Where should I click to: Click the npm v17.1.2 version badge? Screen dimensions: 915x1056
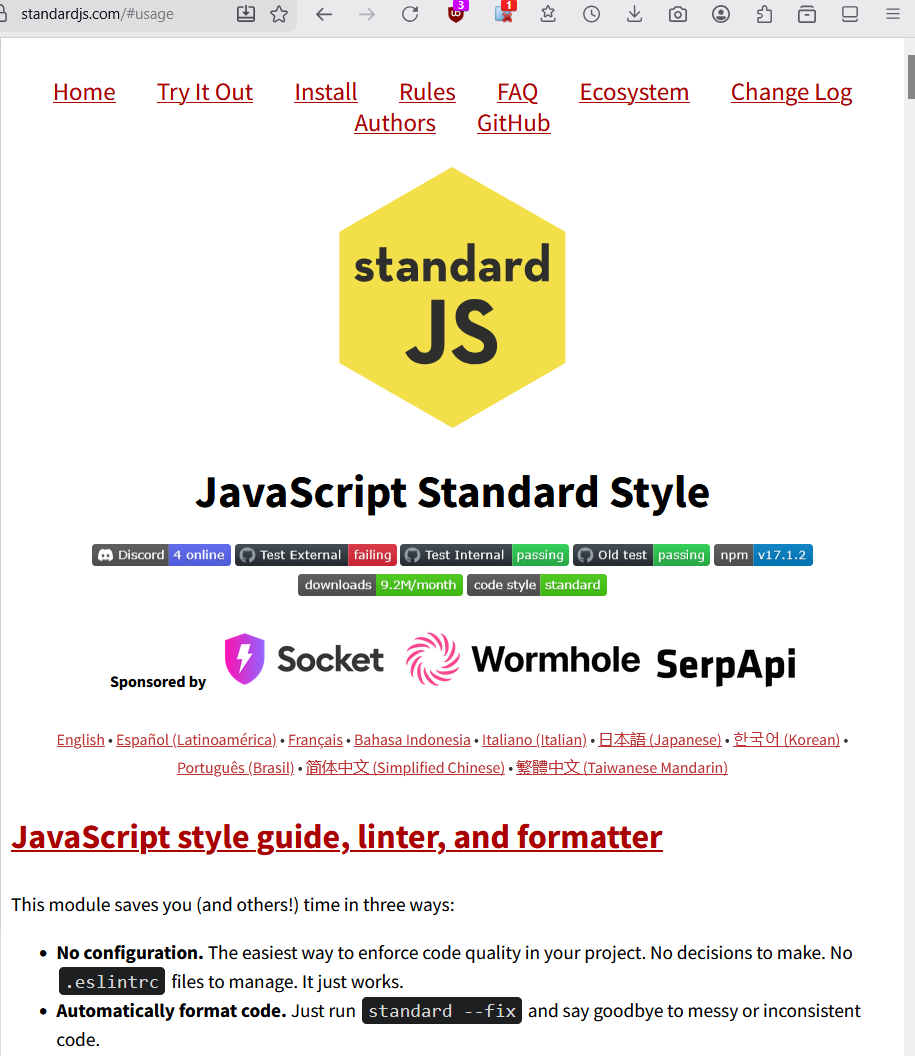pos(763,554)
